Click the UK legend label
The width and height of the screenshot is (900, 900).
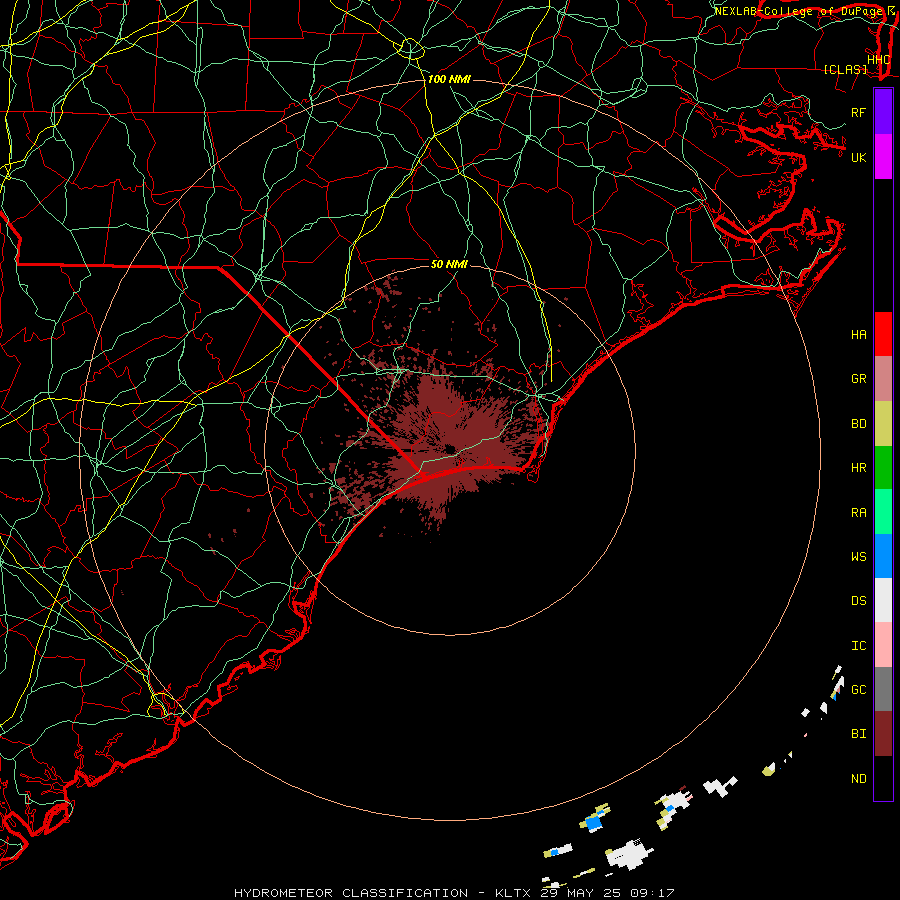coord(858,157)
